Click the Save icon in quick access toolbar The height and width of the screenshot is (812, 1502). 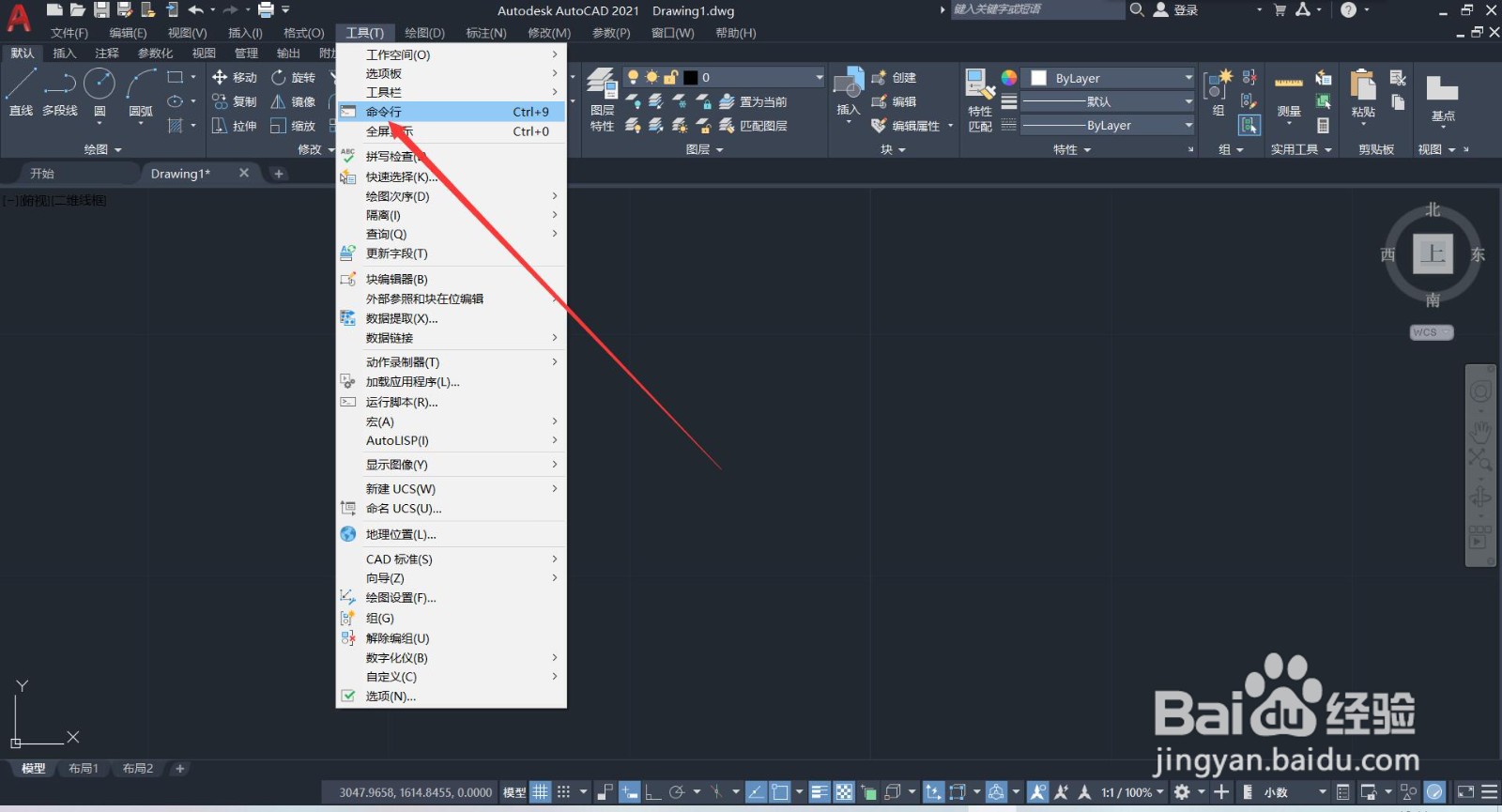pos(101,10)
